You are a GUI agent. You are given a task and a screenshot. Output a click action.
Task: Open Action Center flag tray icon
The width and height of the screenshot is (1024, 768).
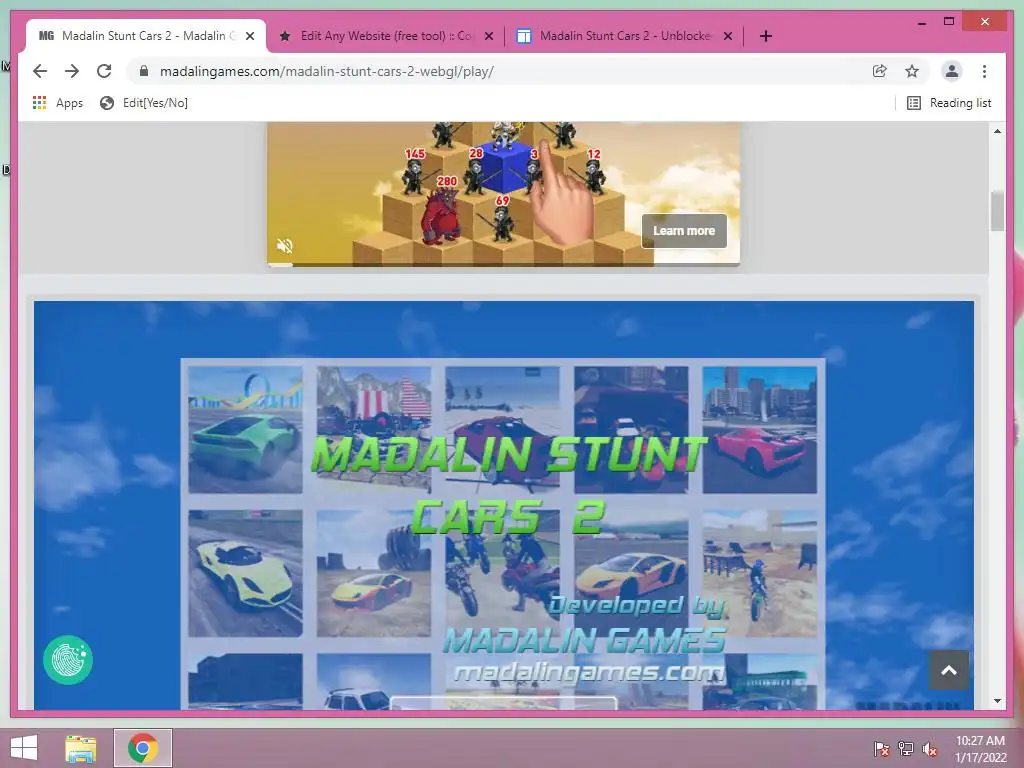[x=881, y=749]
